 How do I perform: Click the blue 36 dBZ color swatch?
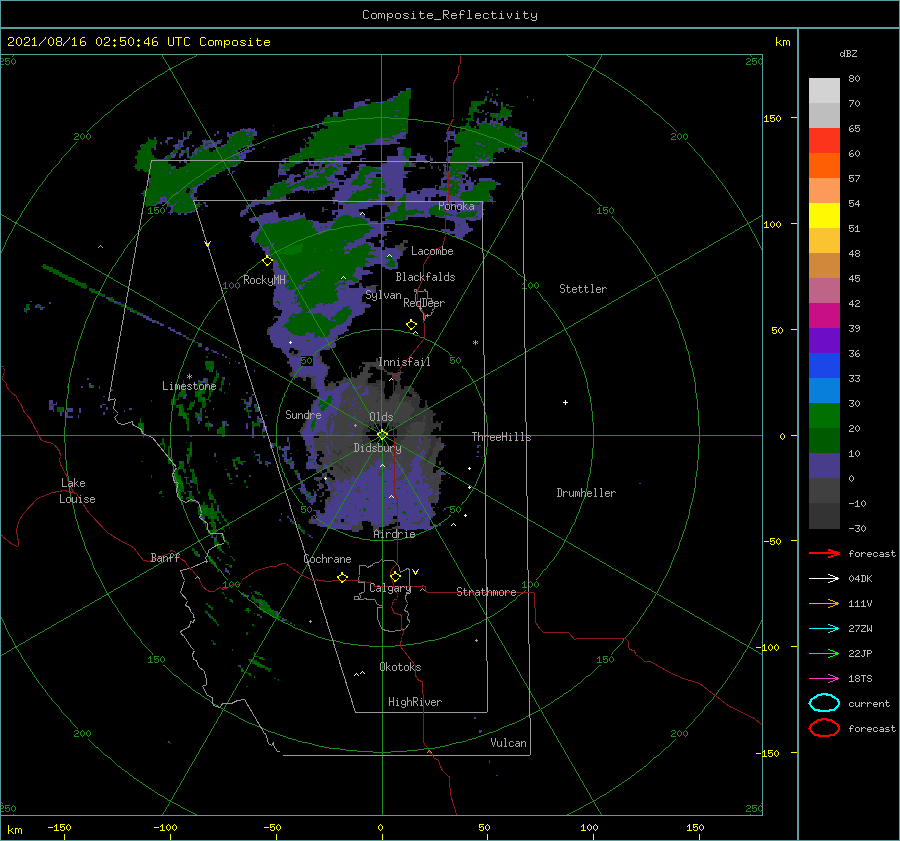(824, 366)
